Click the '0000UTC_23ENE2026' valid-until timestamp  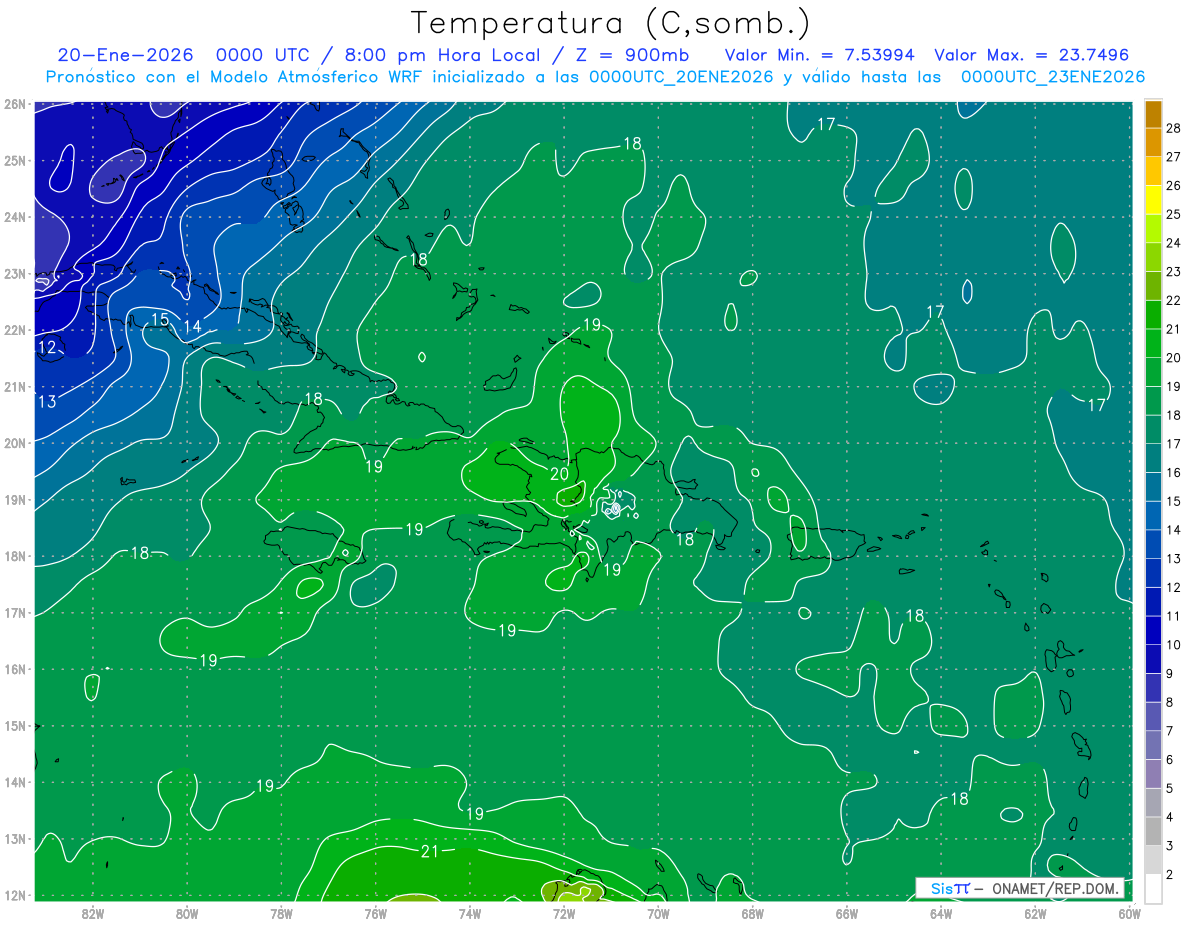1053,77
